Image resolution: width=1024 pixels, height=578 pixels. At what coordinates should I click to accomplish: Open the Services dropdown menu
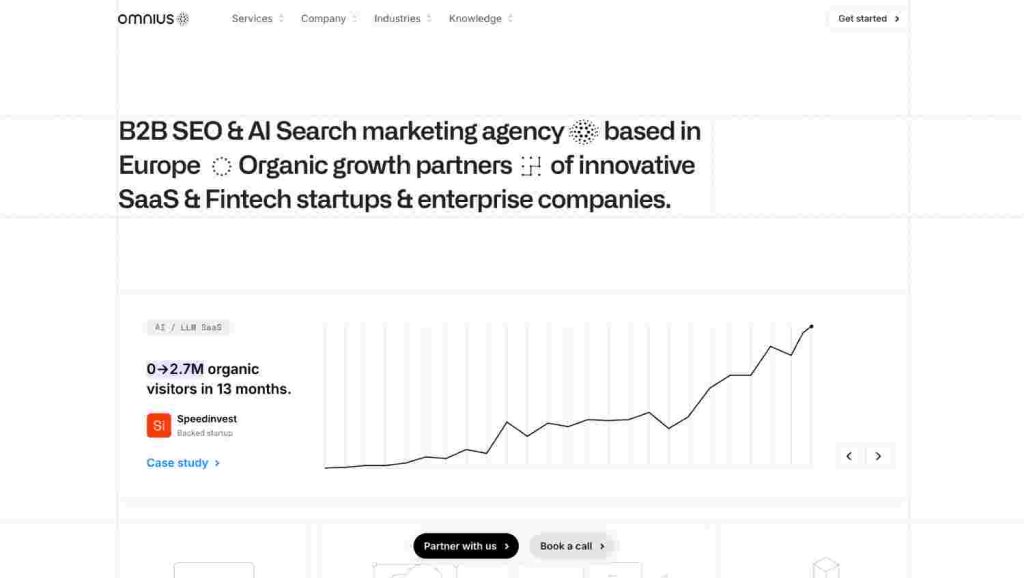click(x=251, y=18)
